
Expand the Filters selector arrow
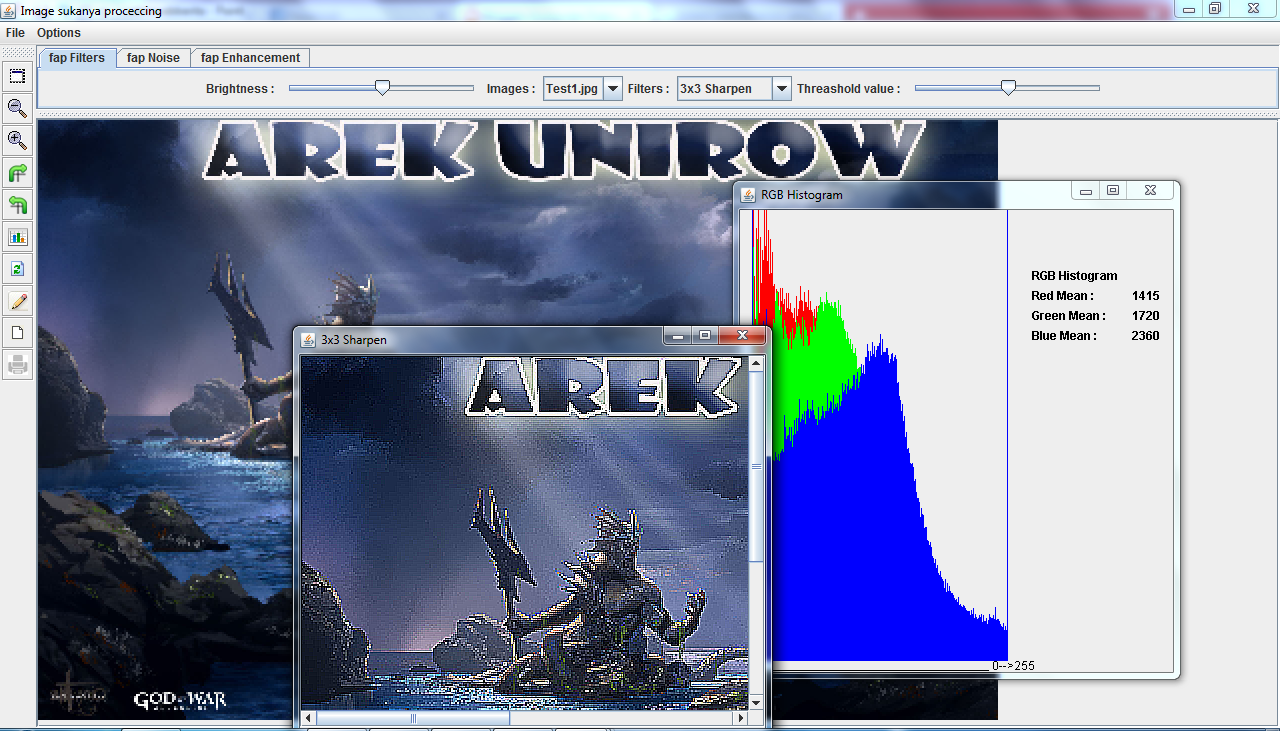point(782,88)
